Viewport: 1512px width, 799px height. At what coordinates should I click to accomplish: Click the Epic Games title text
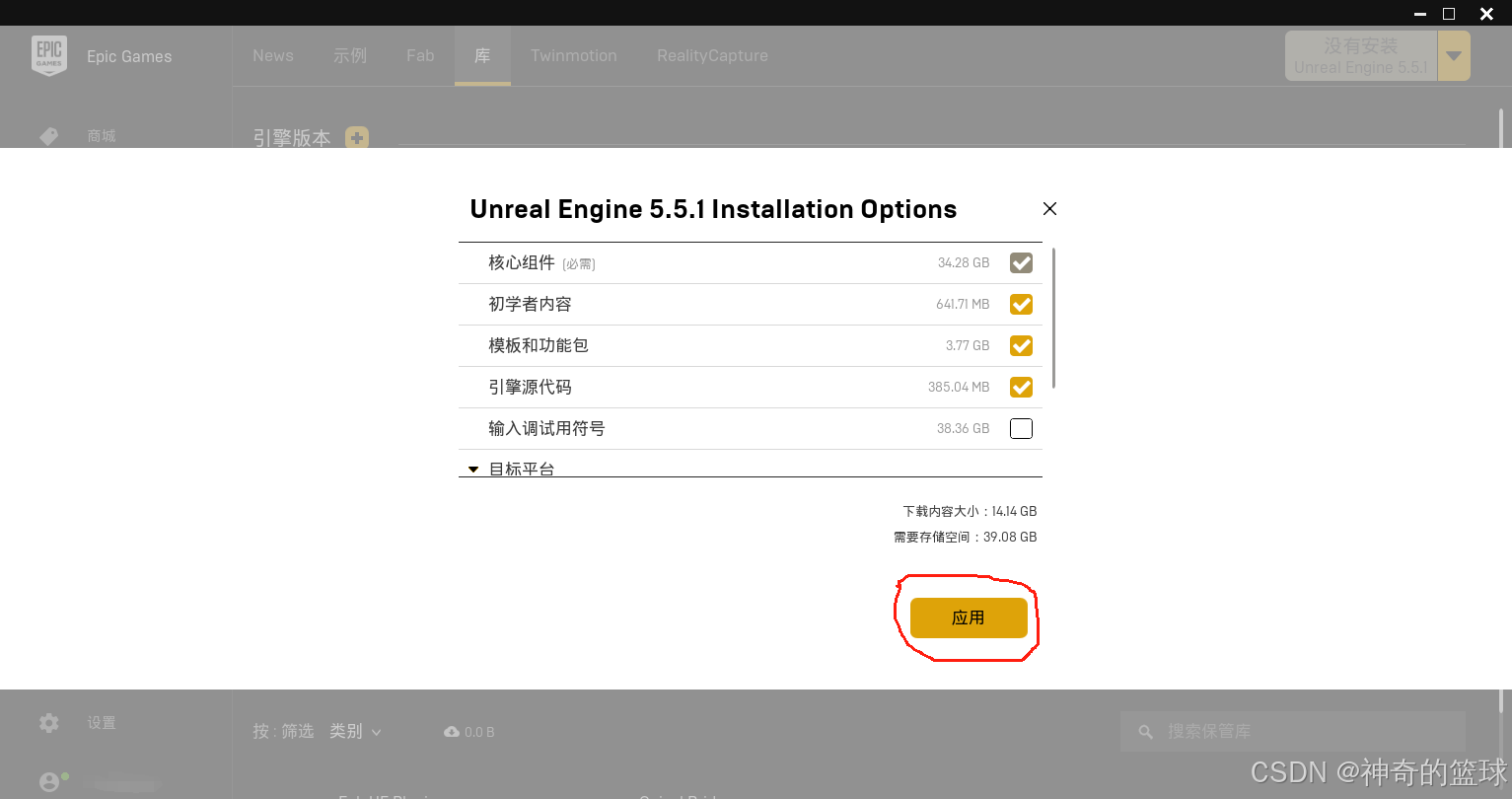point(129,56)
